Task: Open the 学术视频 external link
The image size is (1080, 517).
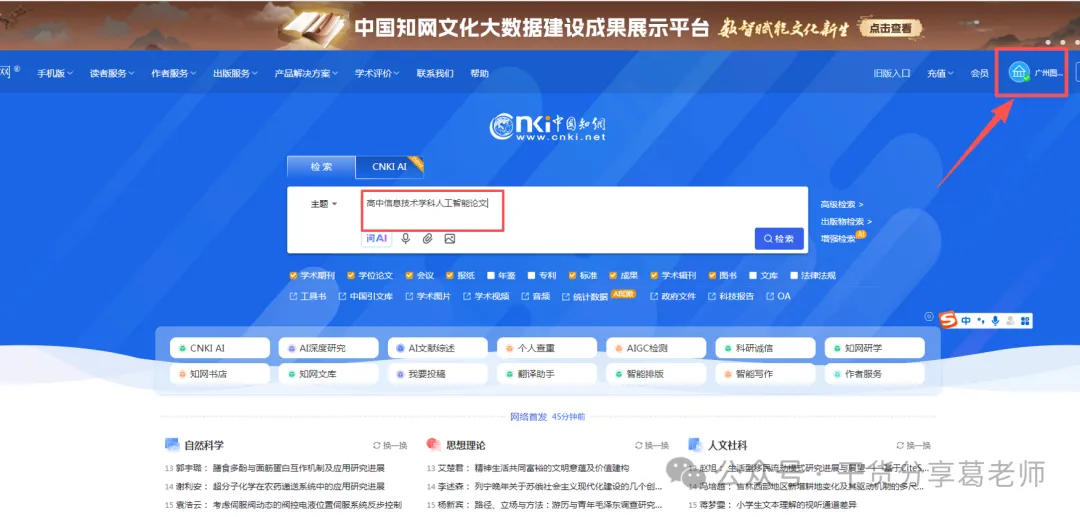Action: tap(486, 296)
